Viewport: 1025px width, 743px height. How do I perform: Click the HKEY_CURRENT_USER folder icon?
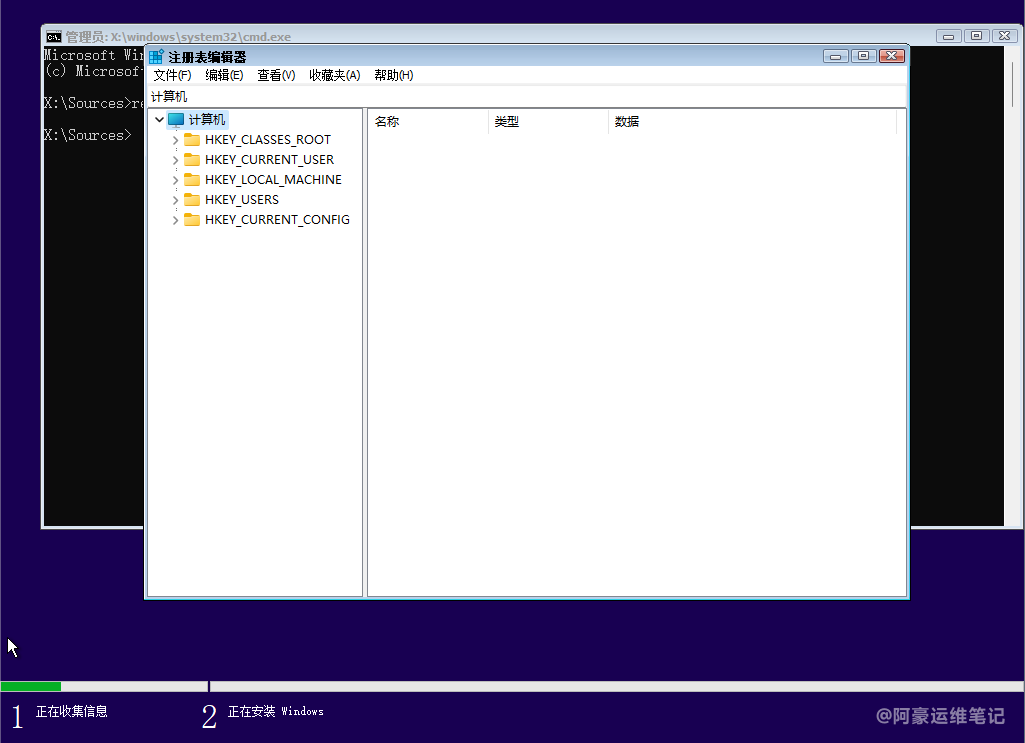(192, 160)
